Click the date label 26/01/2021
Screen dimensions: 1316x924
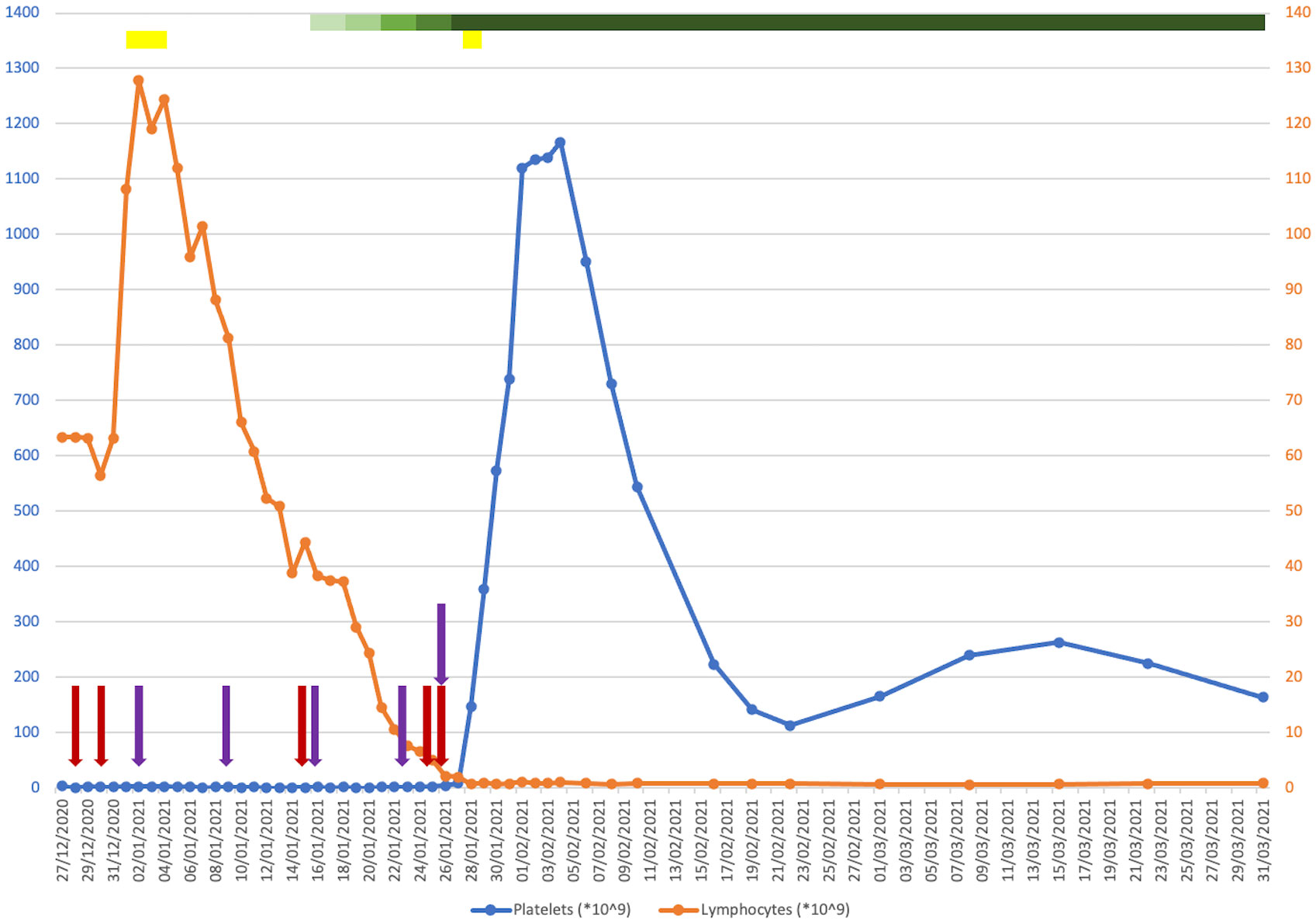tap(446, 841)
